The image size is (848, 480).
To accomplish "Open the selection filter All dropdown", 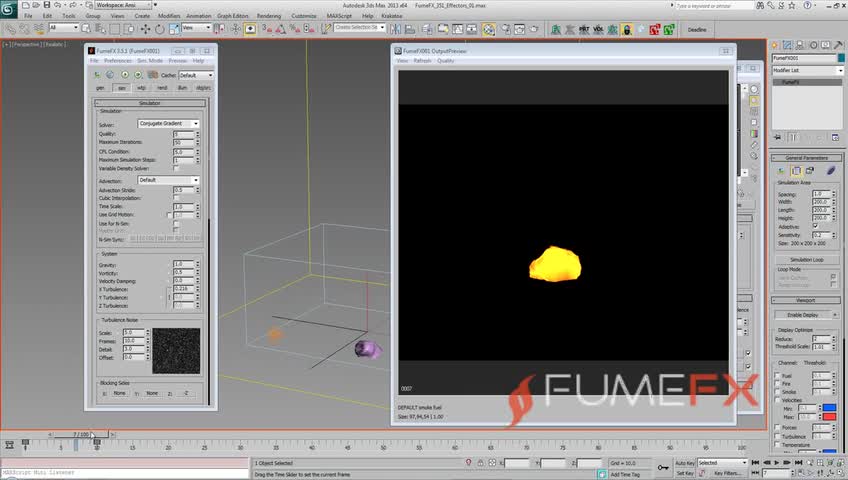I will (64, 27).
